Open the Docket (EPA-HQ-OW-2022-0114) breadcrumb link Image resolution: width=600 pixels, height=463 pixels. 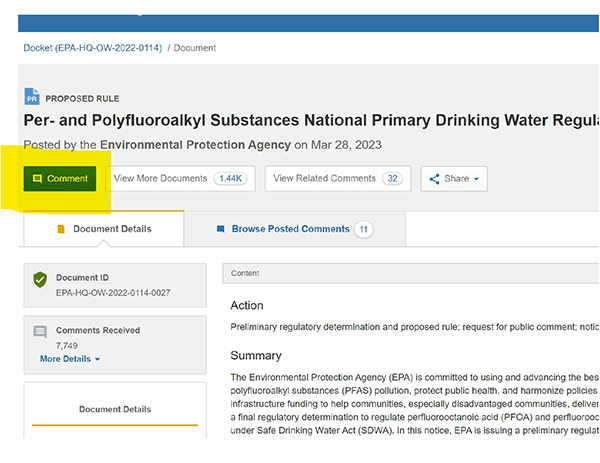point(93,48)
